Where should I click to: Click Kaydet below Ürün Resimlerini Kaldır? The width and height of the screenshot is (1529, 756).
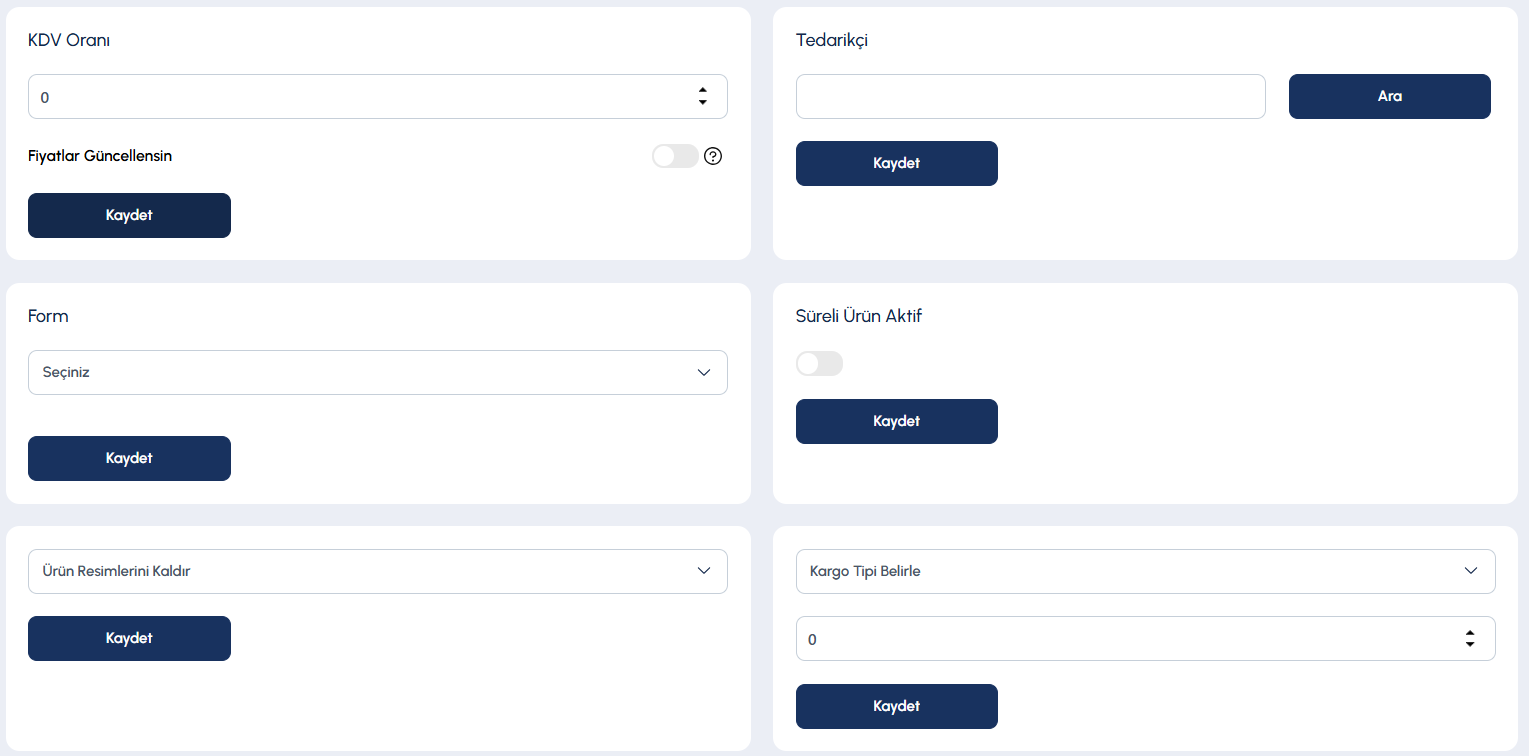[129, 638]
